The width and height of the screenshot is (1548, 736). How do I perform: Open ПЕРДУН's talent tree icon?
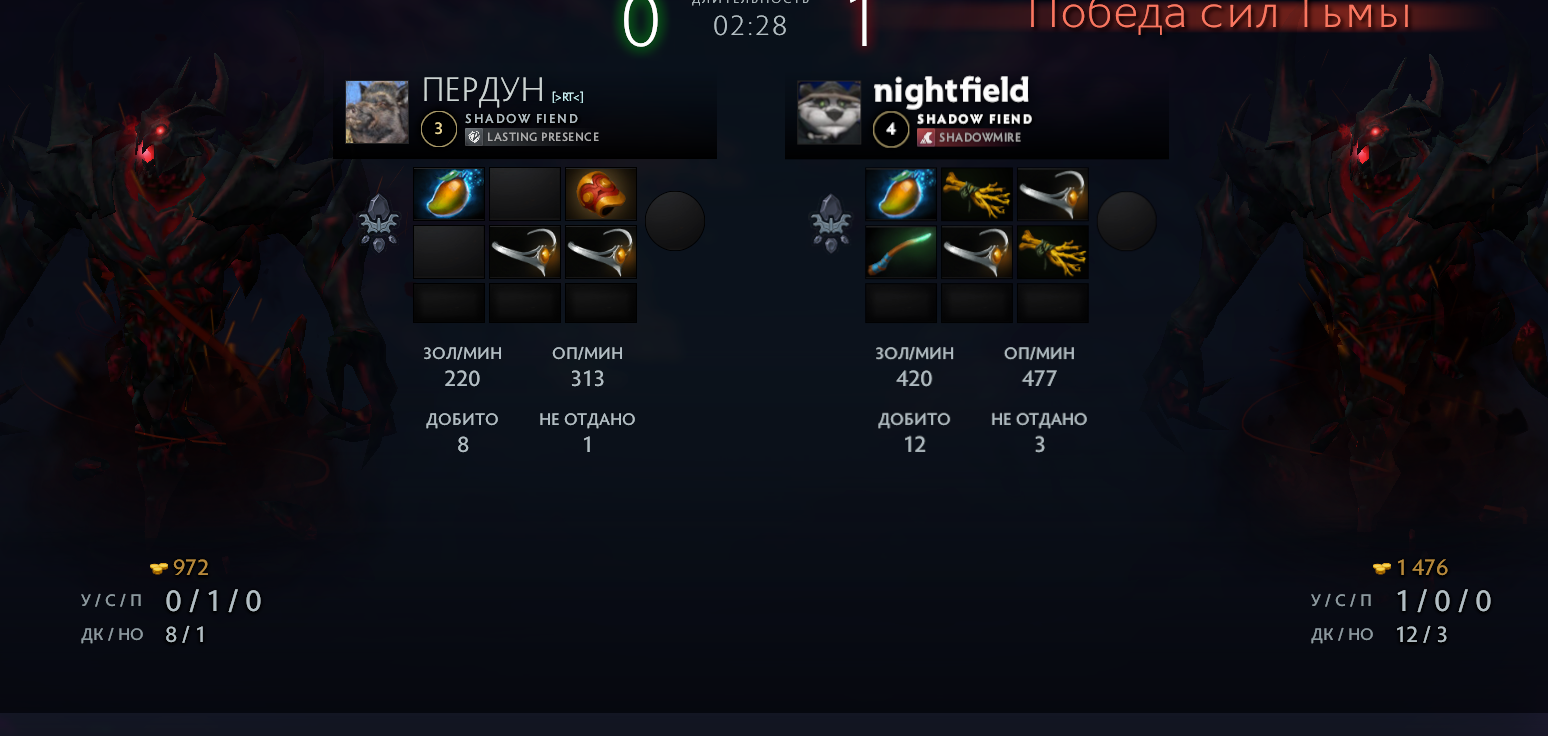point(379,222)
